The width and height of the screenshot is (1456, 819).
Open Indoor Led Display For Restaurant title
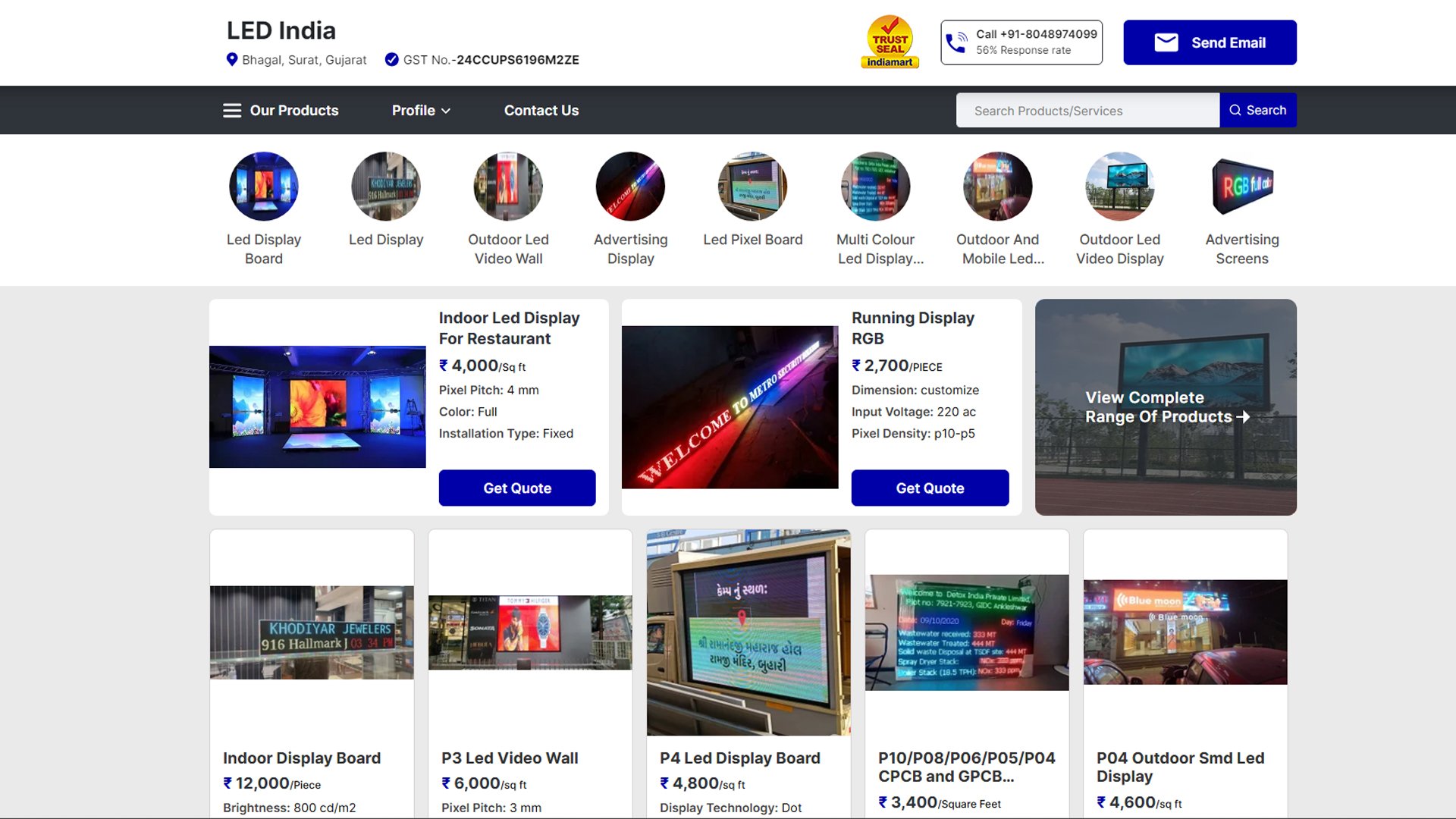point(509,328)
